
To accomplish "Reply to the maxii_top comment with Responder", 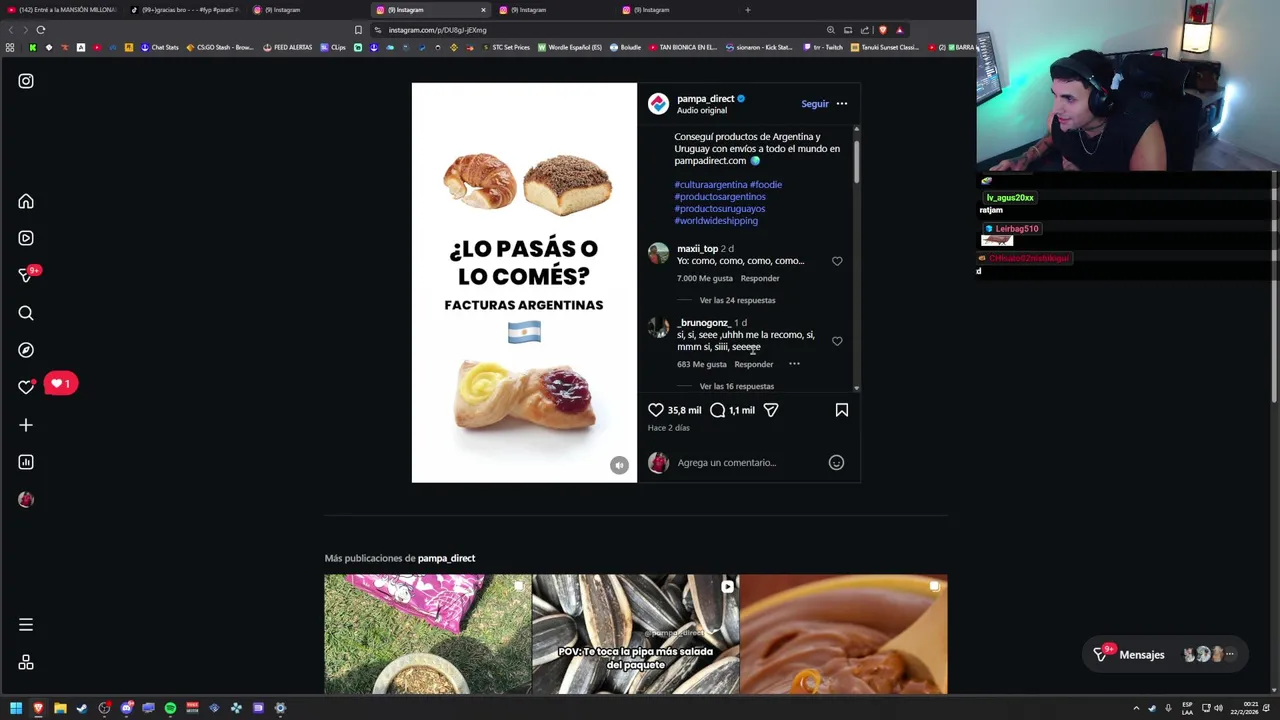I will pyautogui.click(x=760, y=279).
